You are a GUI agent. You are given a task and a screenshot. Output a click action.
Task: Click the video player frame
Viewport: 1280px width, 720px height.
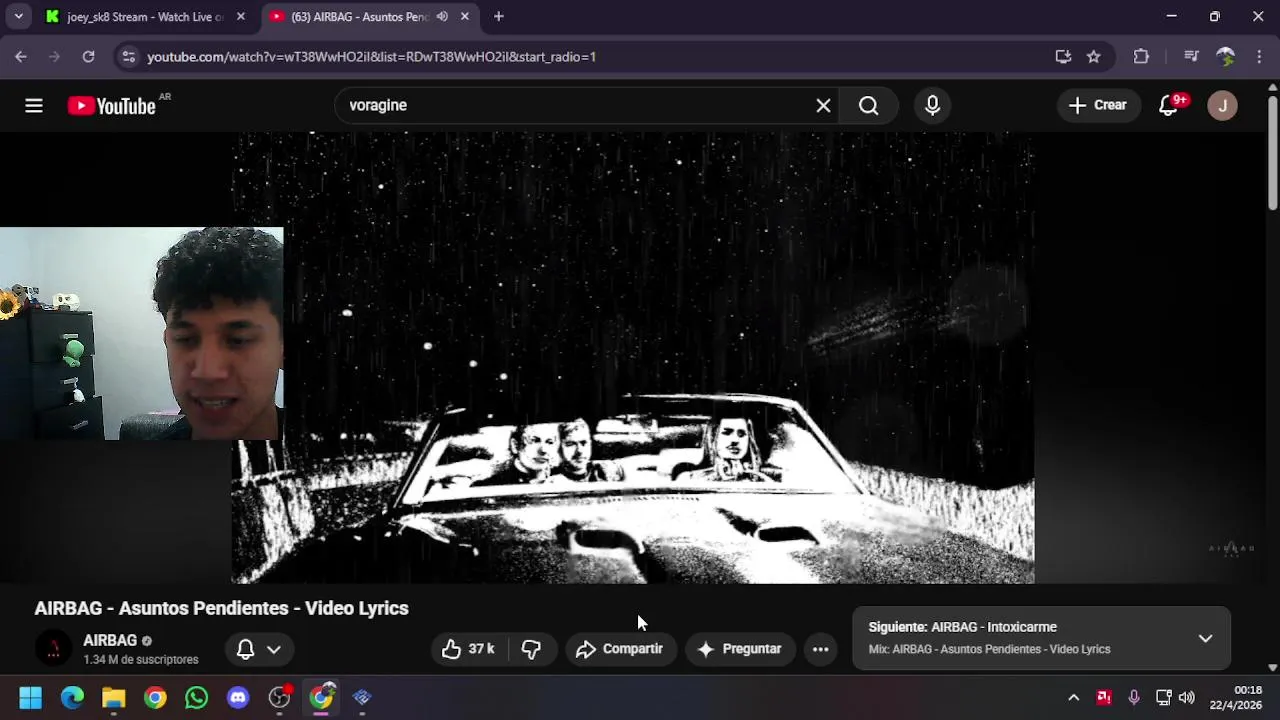click(x=633, y=357)
